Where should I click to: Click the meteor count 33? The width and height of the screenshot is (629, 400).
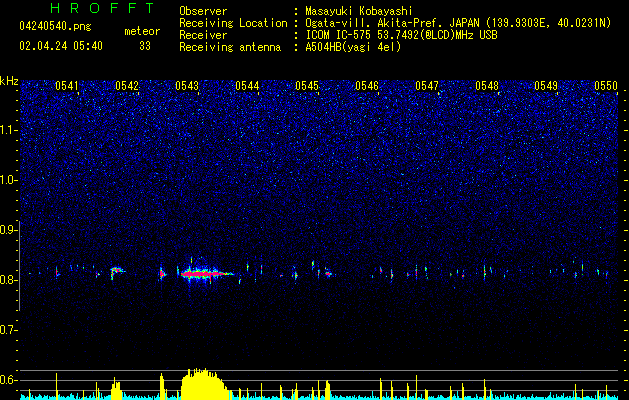pos(145,46)
